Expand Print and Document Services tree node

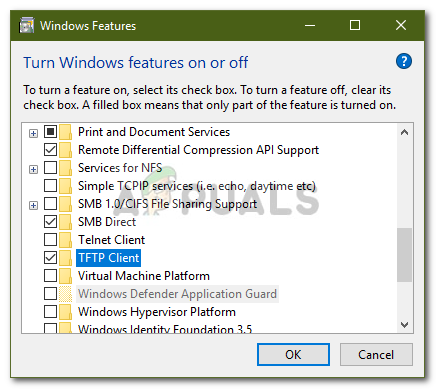(x=33, y=134)
